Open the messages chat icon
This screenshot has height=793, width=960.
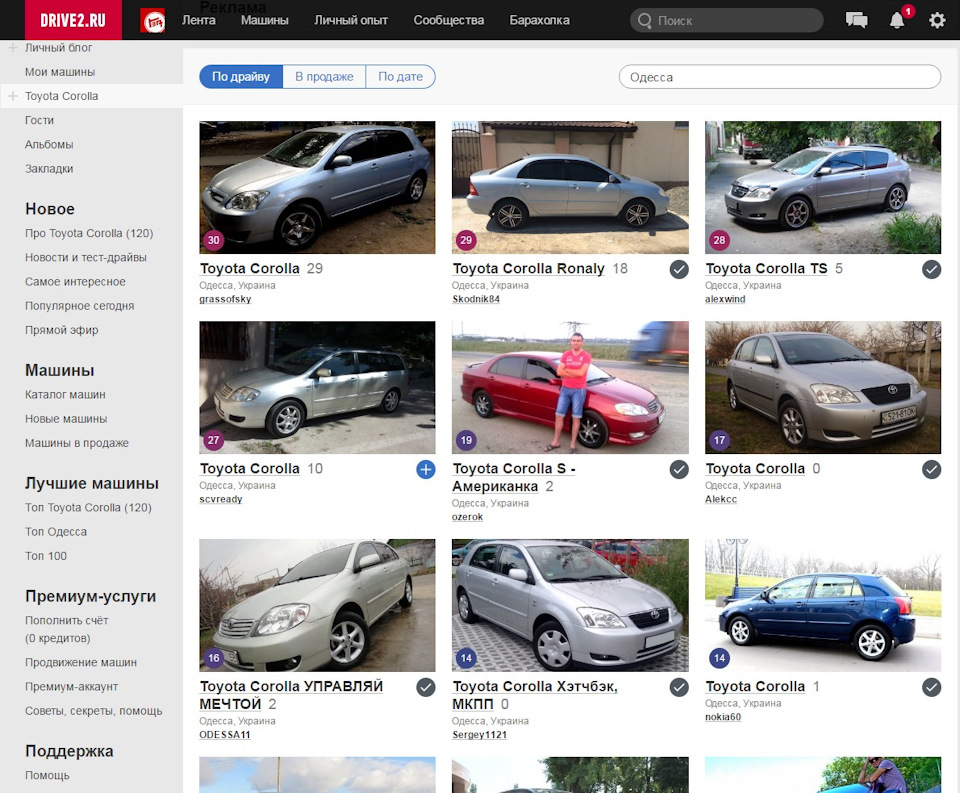(x=857, y=20)
